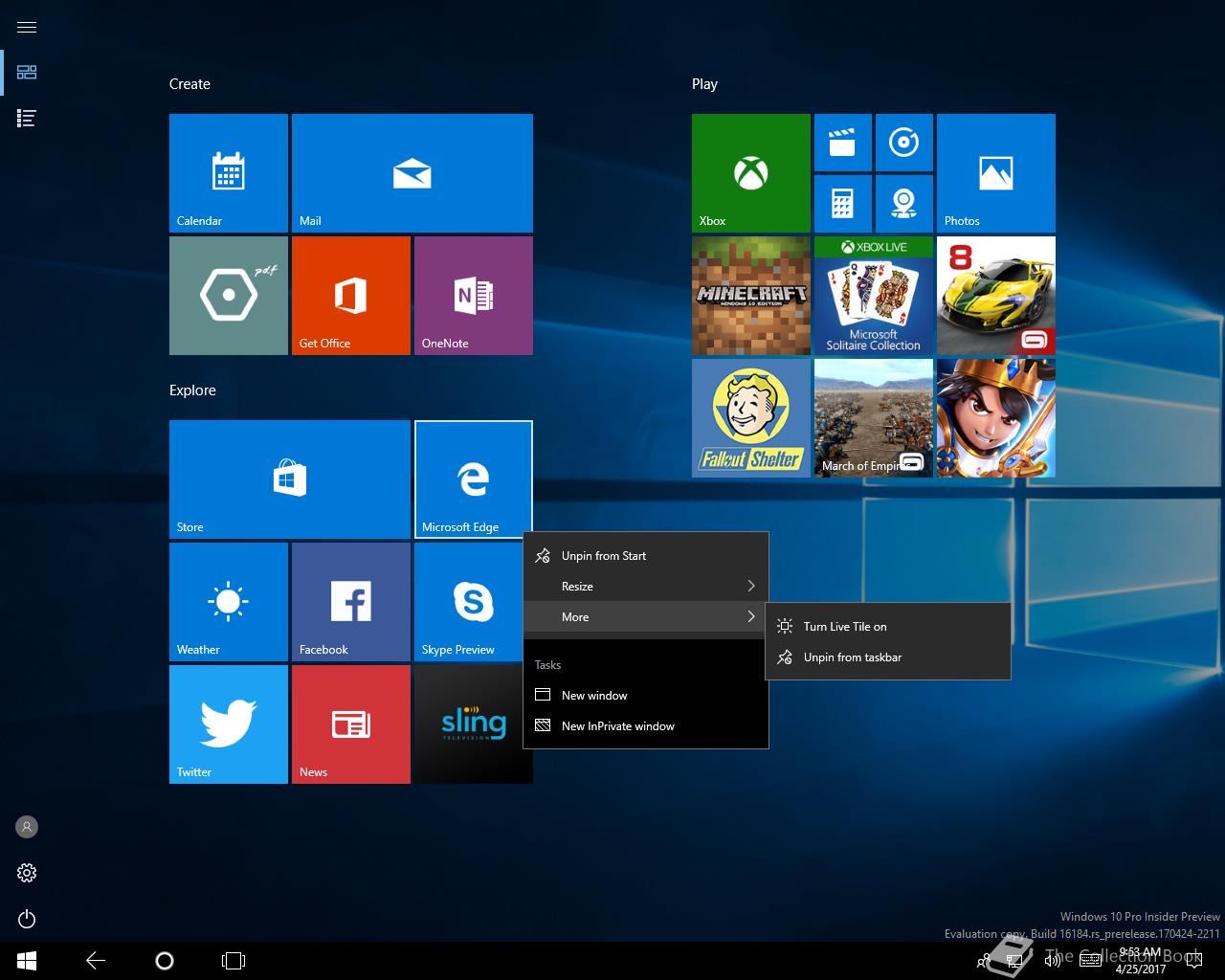Open the Groove Music tile
Screen dimensions: 1225x980
(904, 143)
